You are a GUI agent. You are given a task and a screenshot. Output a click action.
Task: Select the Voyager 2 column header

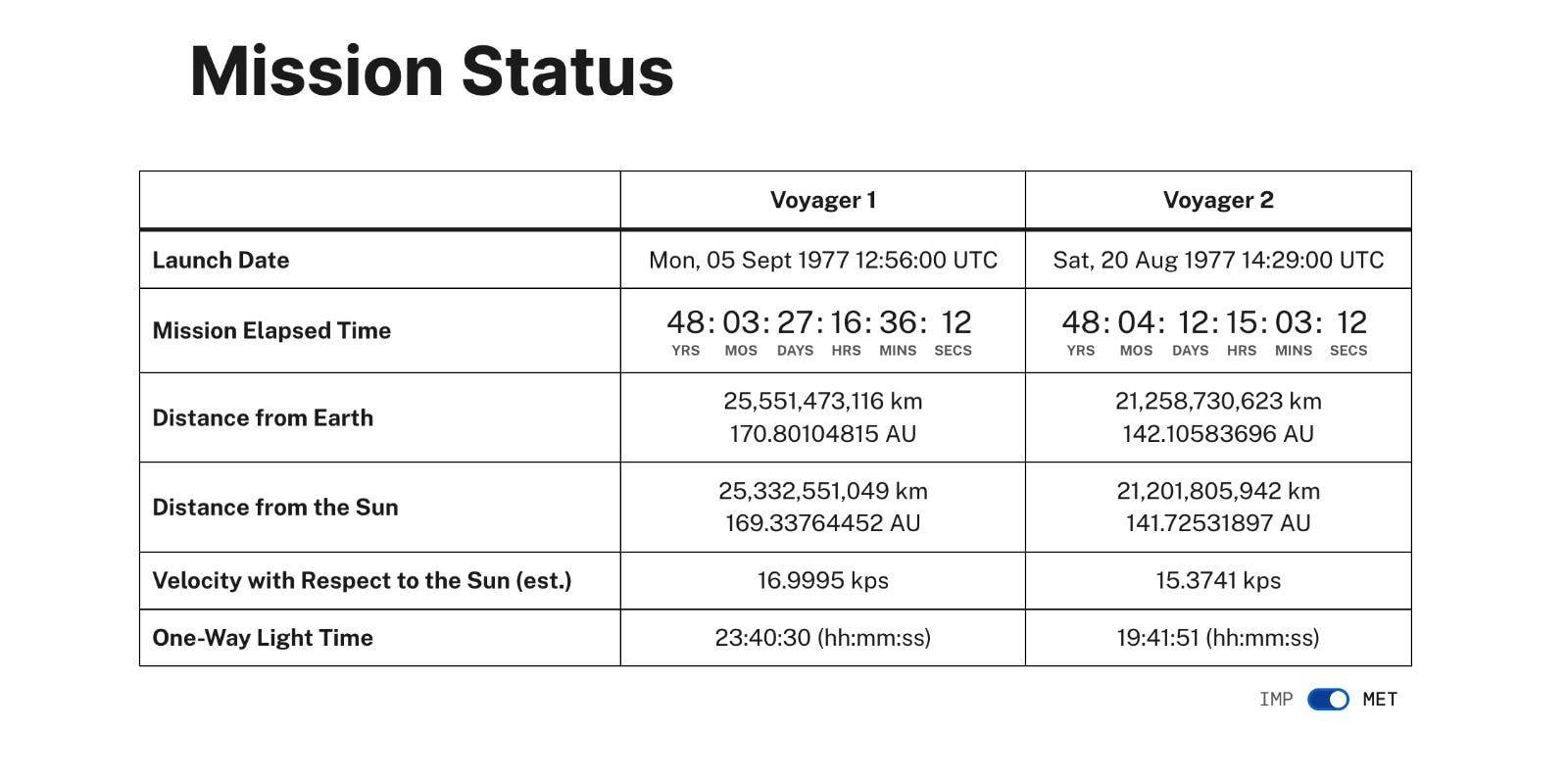(1218, 200)
